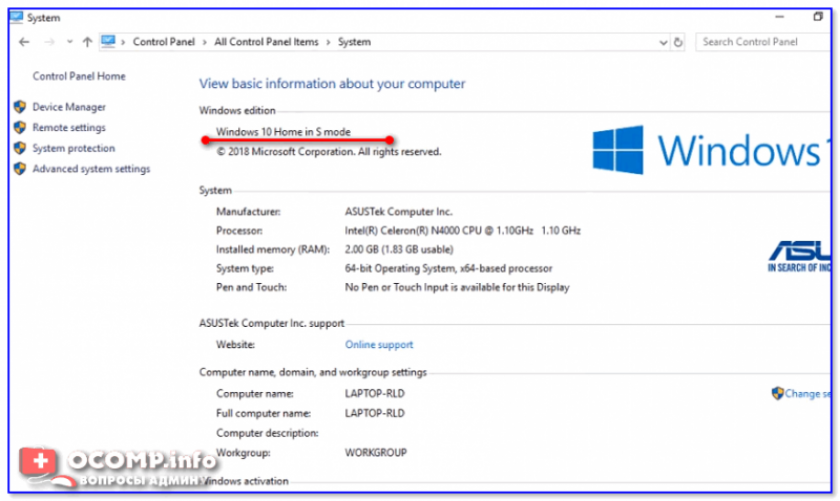
Task: Click the computer icon in address bar
Action: click(x=108, y=41)
